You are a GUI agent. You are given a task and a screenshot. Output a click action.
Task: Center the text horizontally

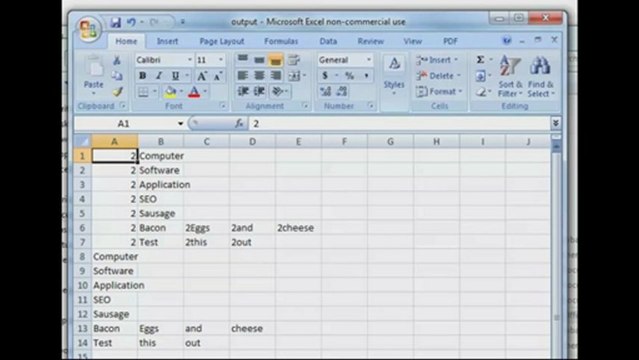point(259,75)
